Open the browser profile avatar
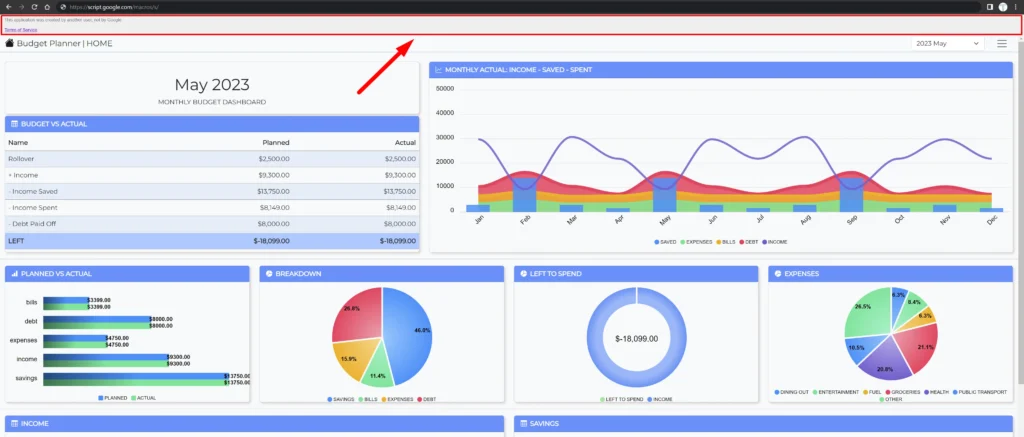Viewport: 1024px width, 437px height. [1002, 6]
